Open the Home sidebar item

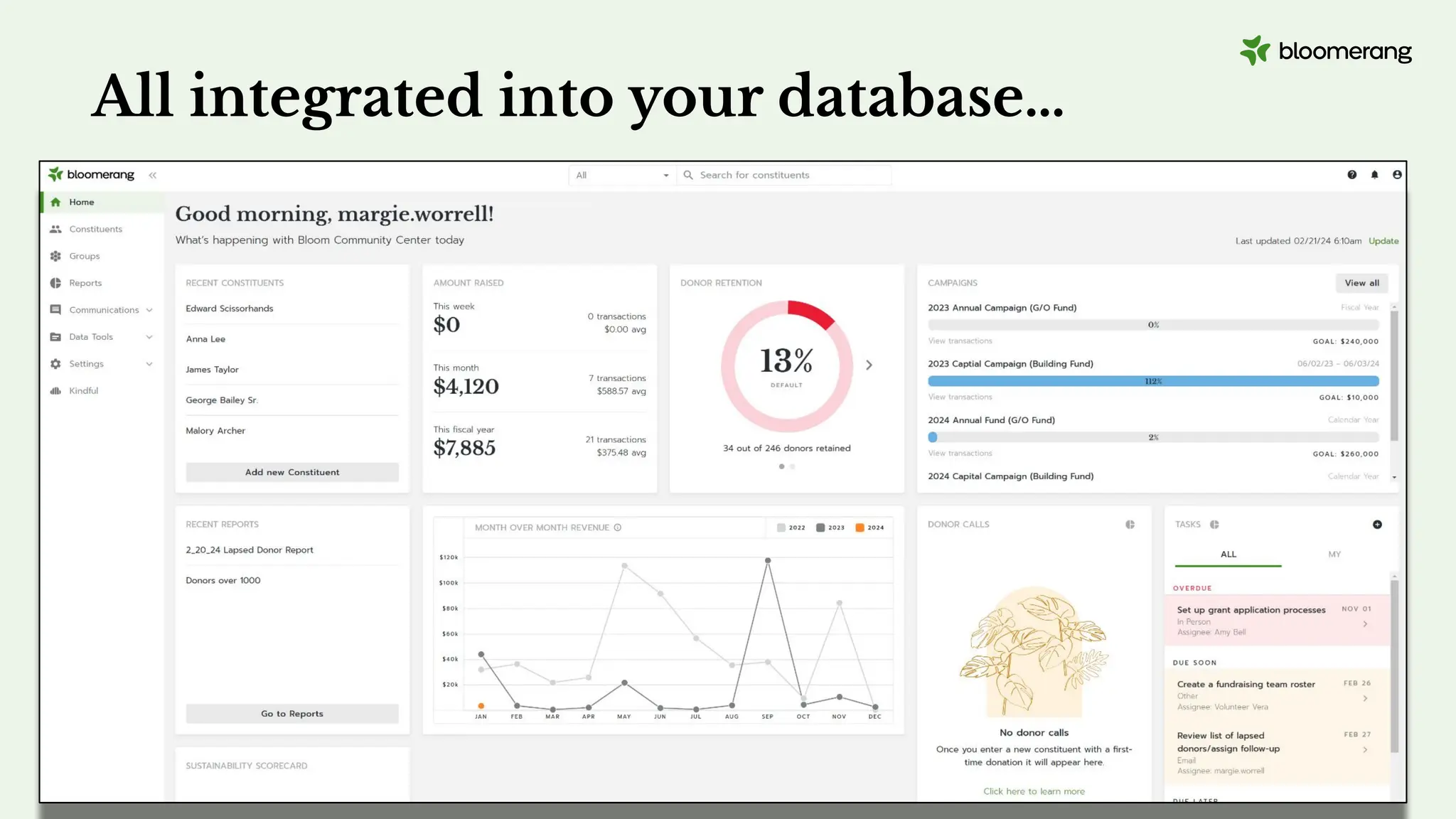102,202
